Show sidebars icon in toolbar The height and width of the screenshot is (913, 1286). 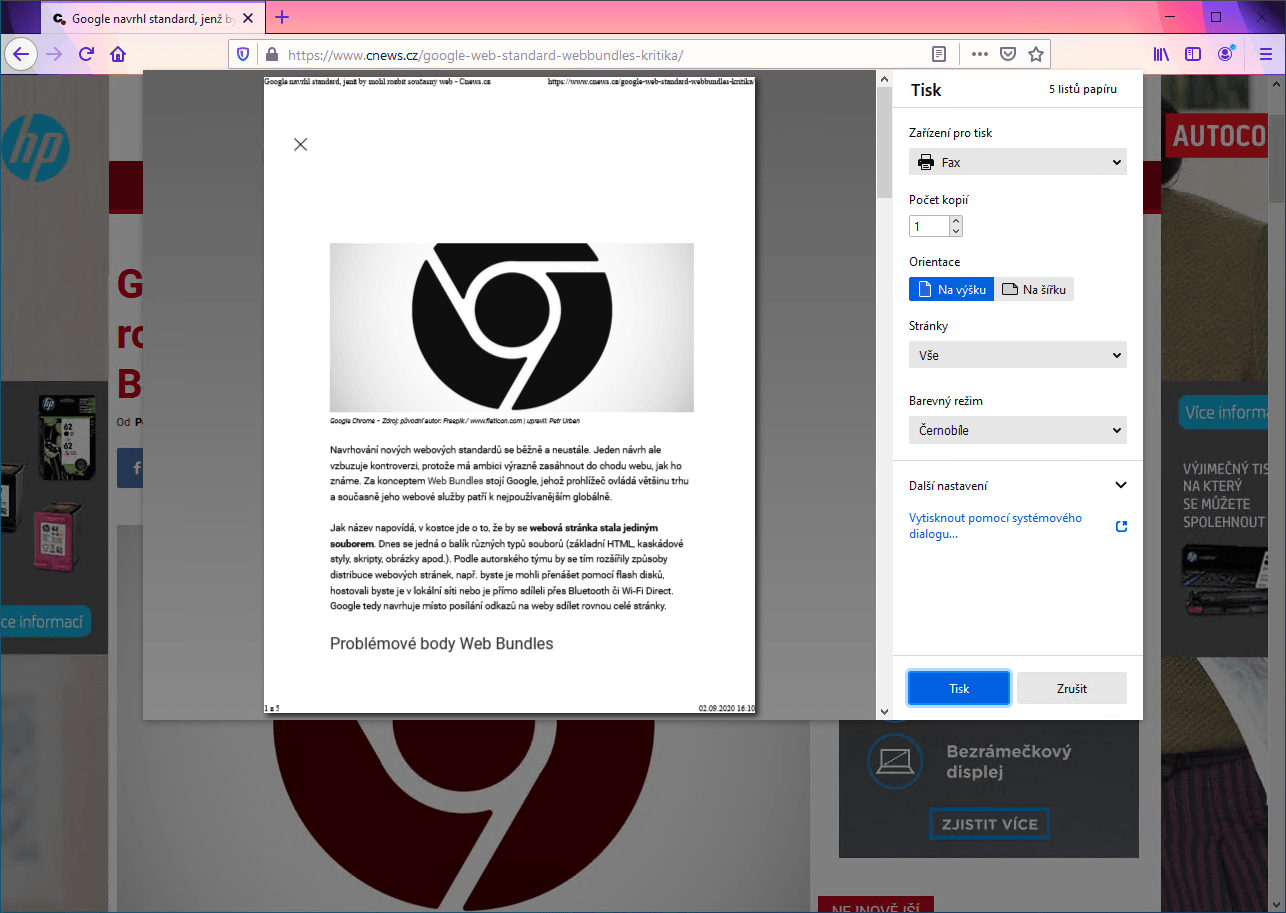pos(1193,54)
